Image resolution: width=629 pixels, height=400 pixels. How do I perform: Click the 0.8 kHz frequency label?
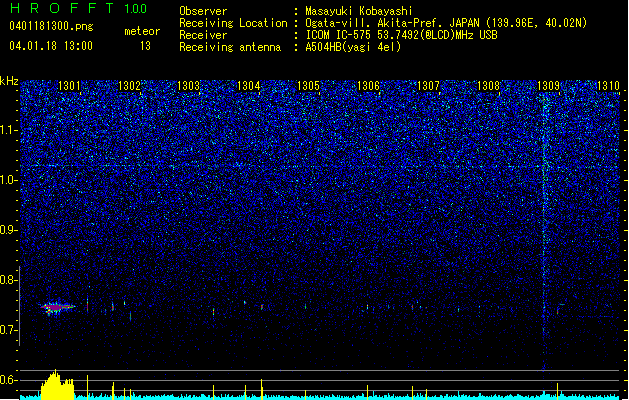(9, 280)
